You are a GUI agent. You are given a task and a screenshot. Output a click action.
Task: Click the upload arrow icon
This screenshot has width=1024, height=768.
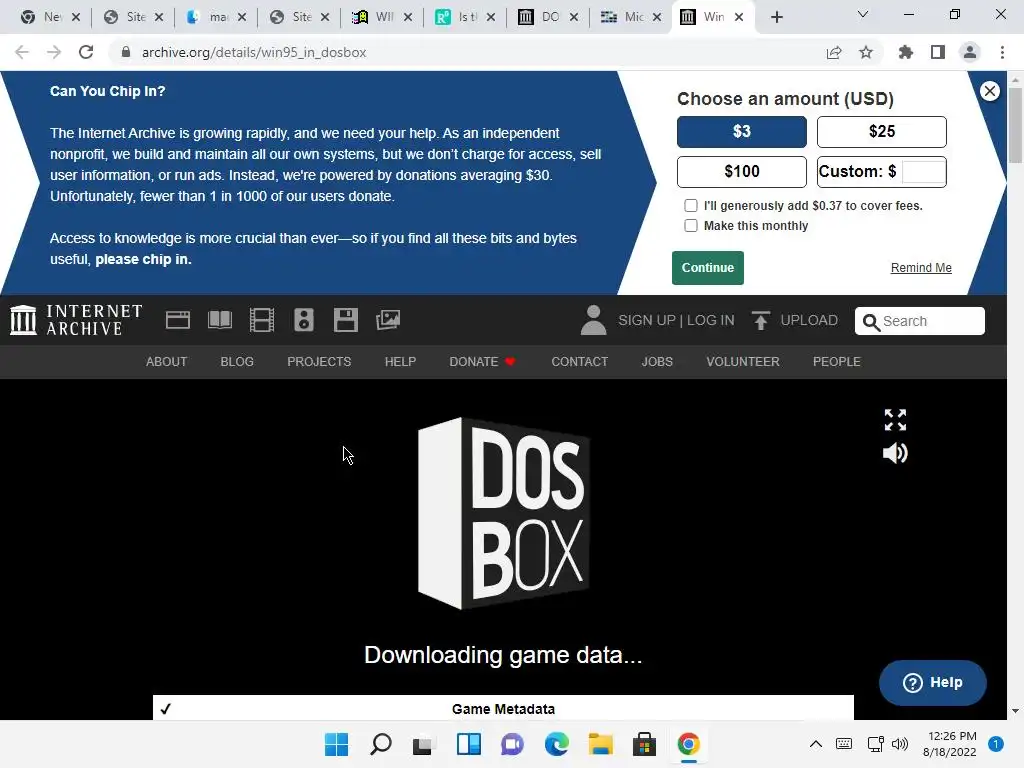tap(760, 320)
